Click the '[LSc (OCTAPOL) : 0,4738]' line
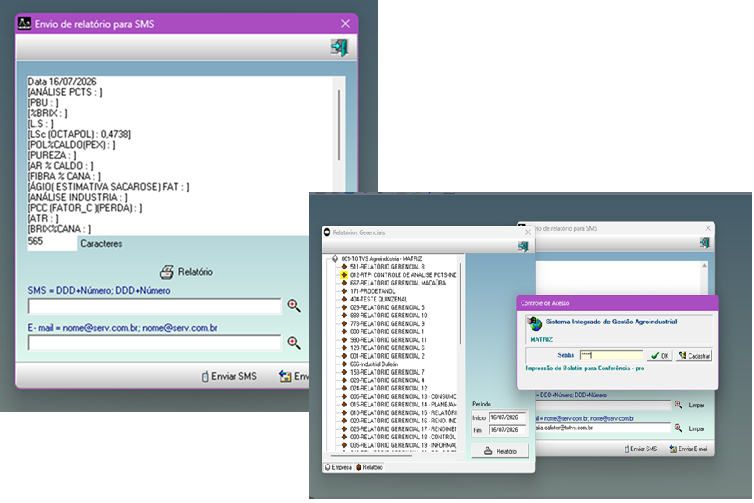754x503 pixels. tap(79, 134)
